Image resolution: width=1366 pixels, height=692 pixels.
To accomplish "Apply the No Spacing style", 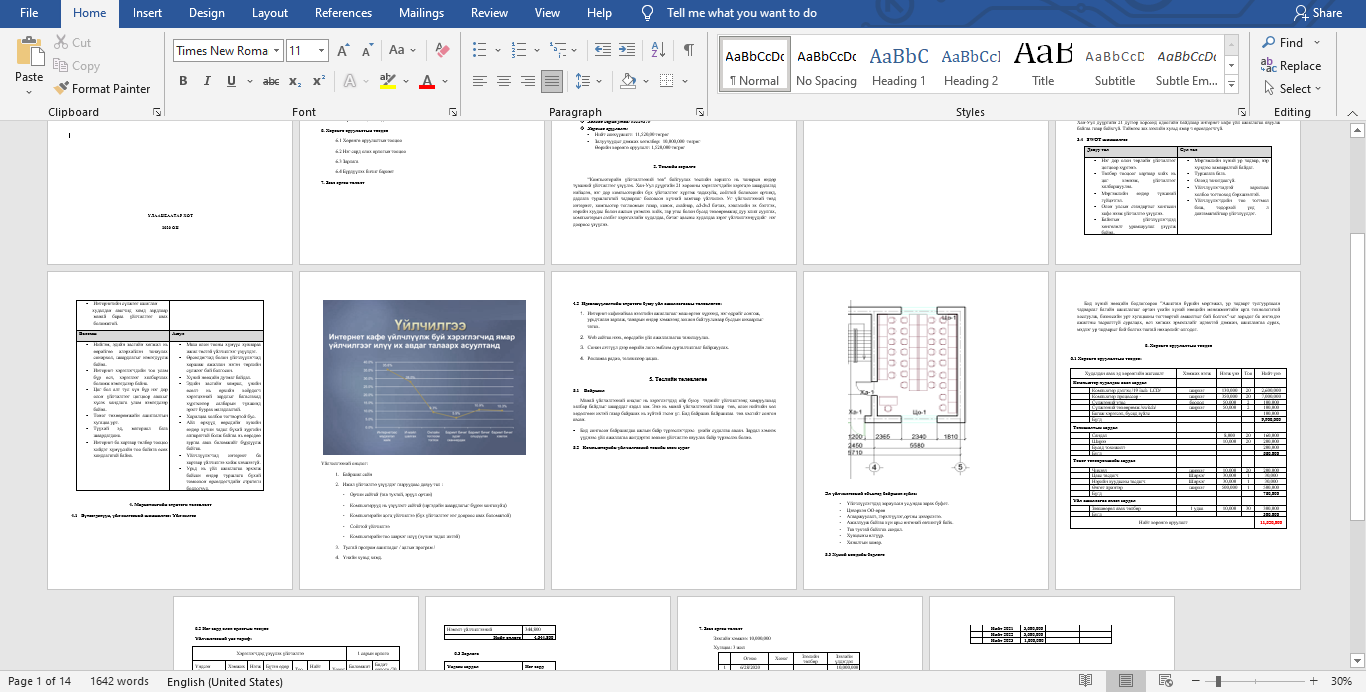I will pyautogui.click(x=827, y=66).
